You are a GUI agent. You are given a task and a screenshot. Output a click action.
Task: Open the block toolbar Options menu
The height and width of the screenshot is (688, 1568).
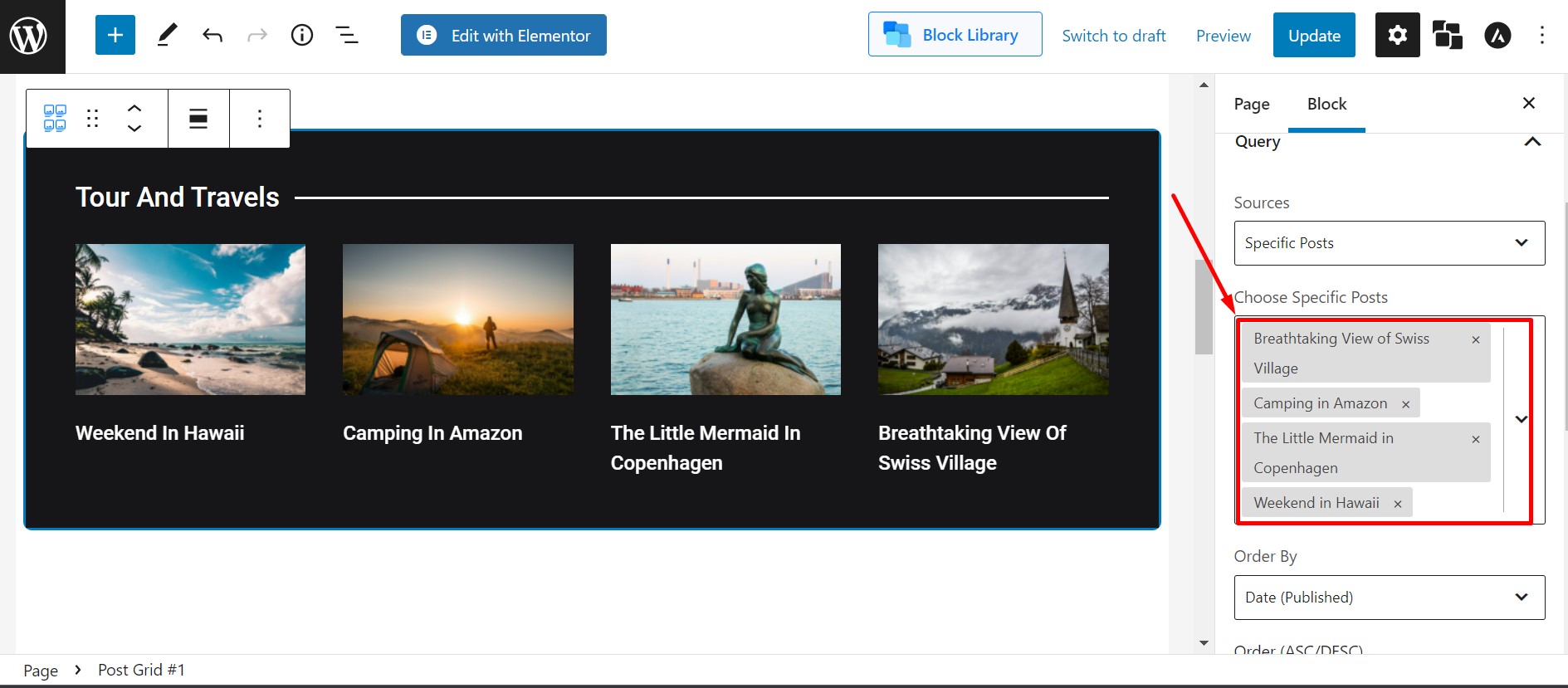coord(260,119)
